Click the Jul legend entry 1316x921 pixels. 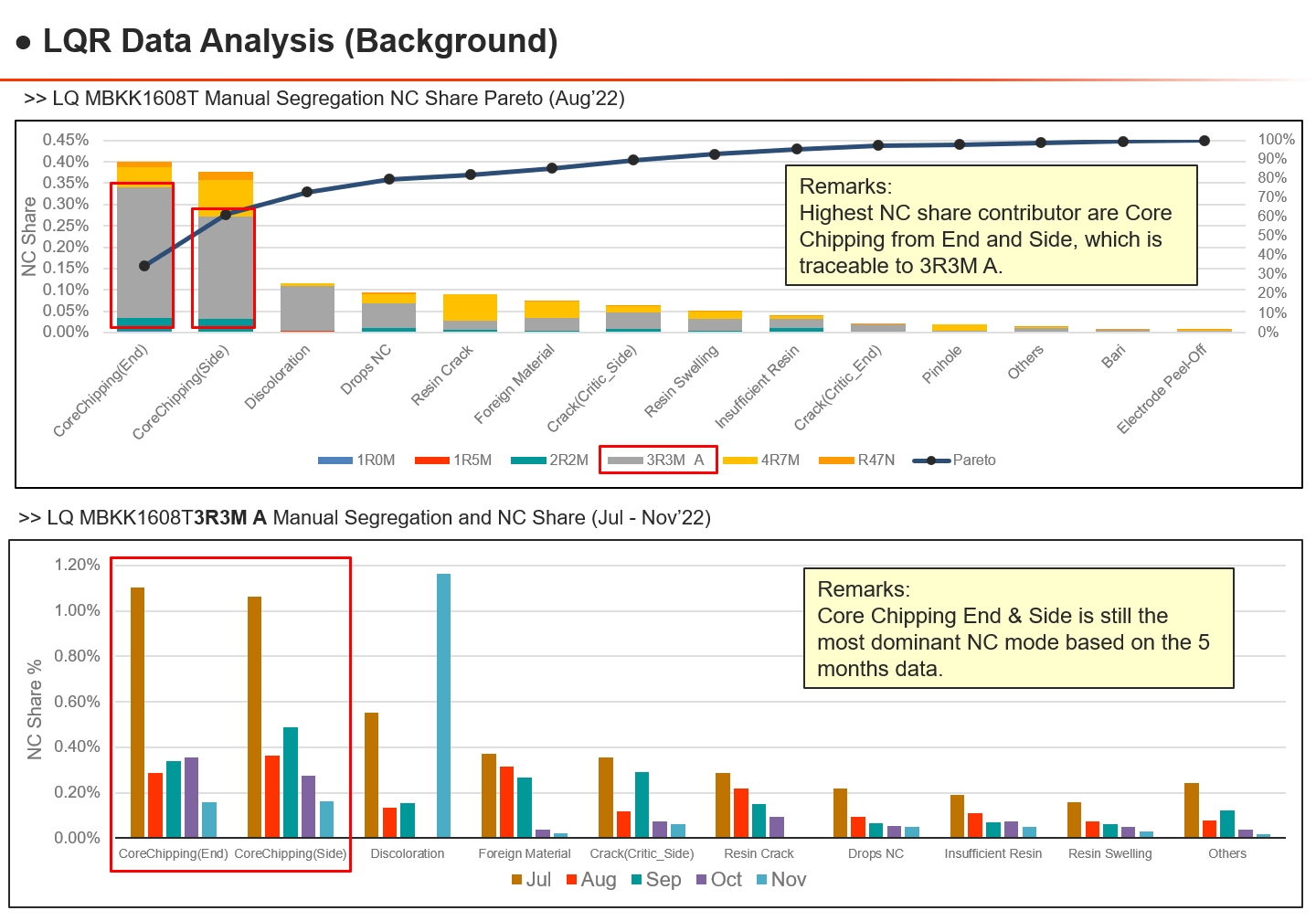(531, 880)
